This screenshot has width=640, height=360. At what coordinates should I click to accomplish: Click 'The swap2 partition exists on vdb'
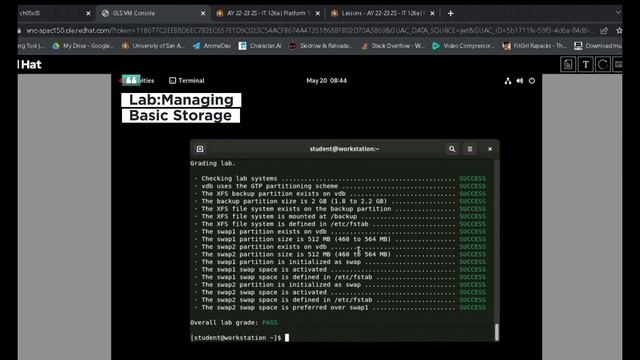click(264, 247)
